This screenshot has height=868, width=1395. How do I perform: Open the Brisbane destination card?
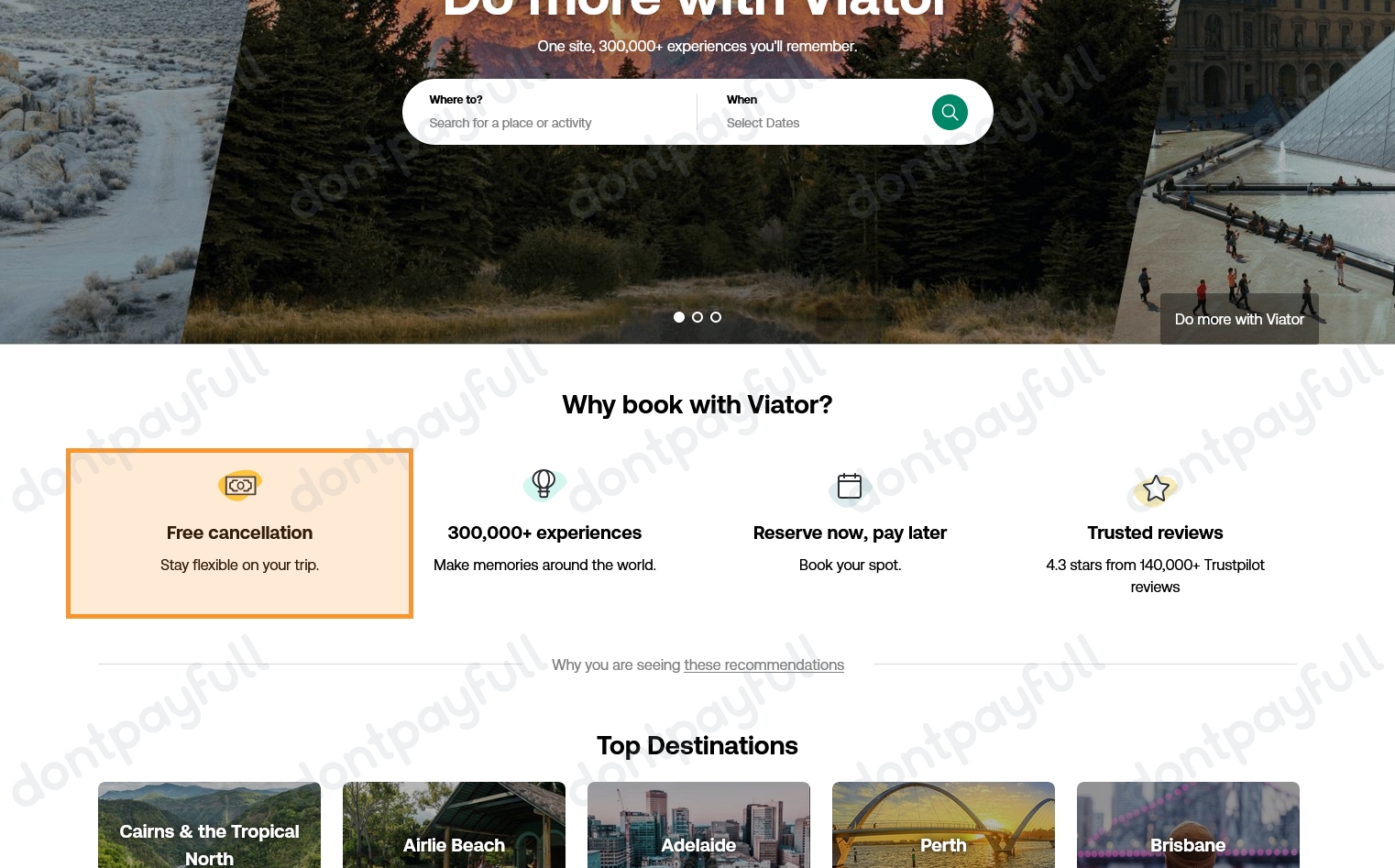[x=1188, y=825]
